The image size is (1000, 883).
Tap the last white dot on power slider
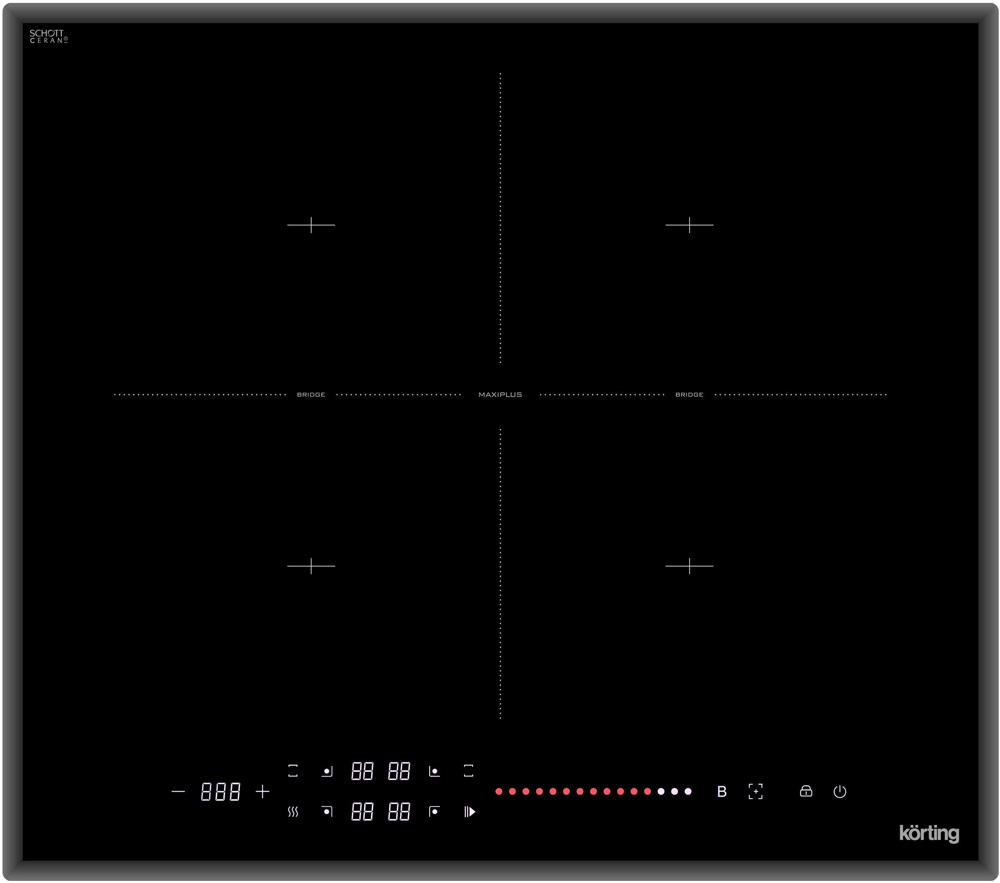[x=688, y=791]
